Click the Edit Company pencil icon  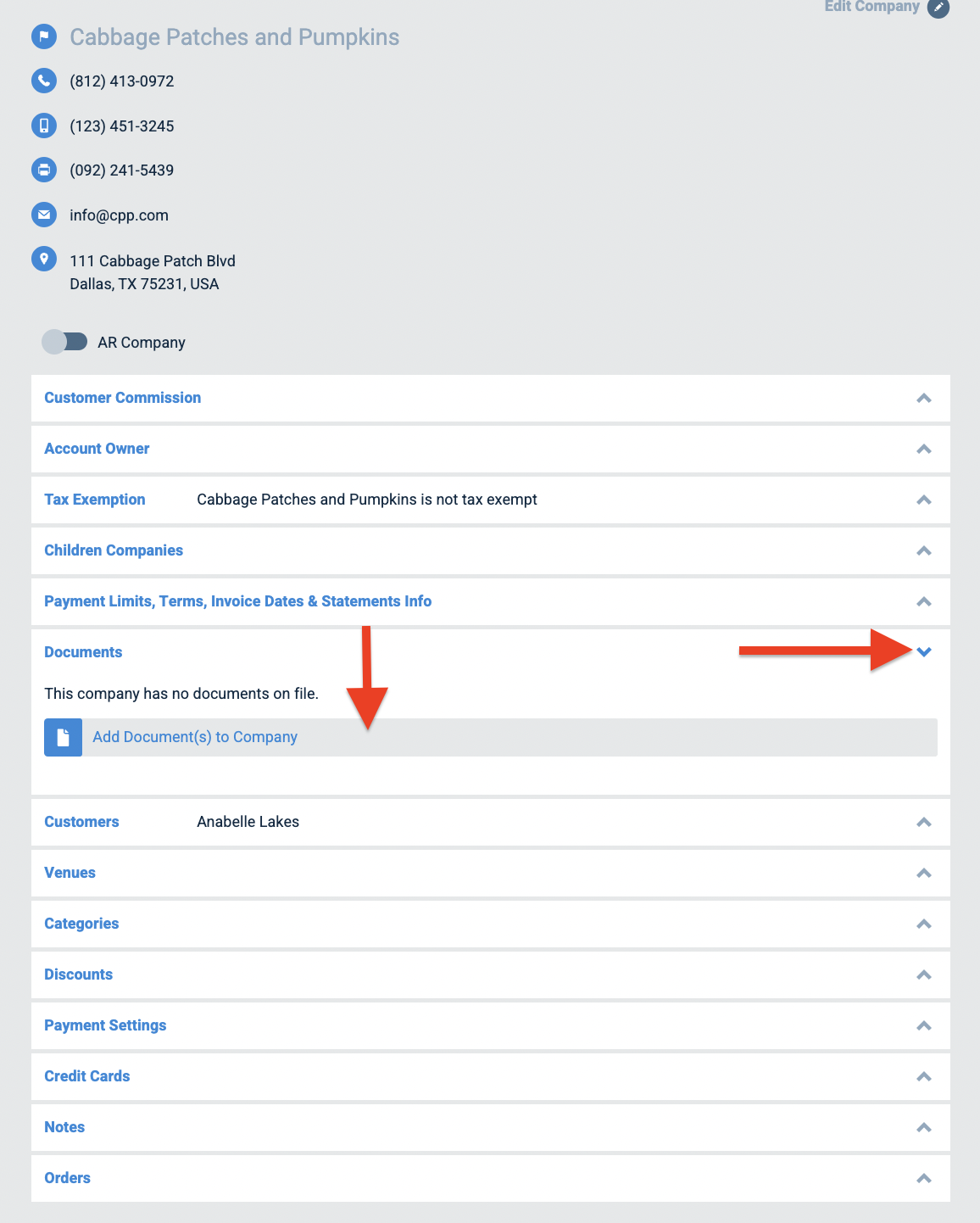coord(938,7)
